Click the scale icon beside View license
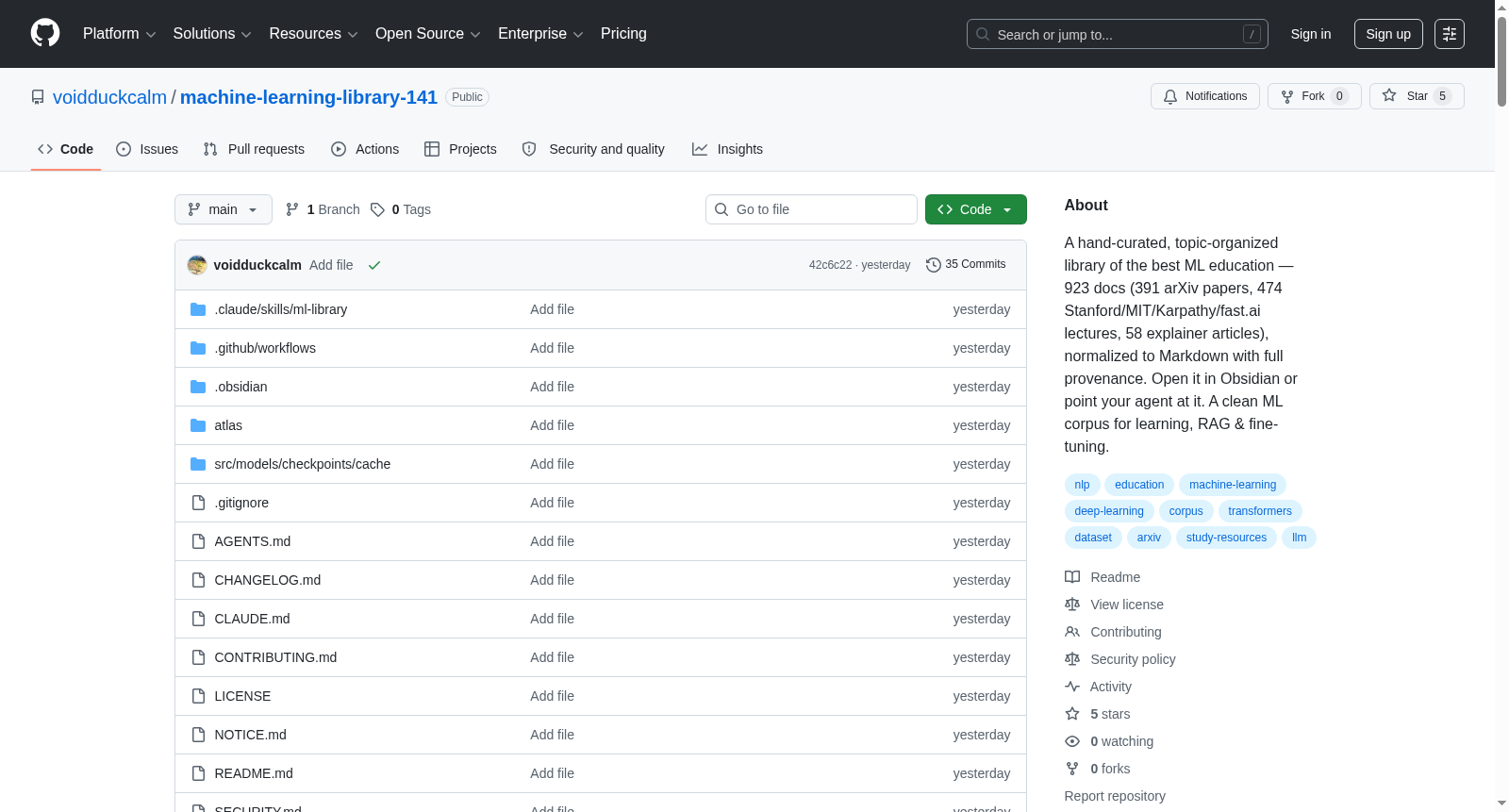The height and width of the screenshot is (812, 1509). pyautogui.click(x=1072, y=605)
